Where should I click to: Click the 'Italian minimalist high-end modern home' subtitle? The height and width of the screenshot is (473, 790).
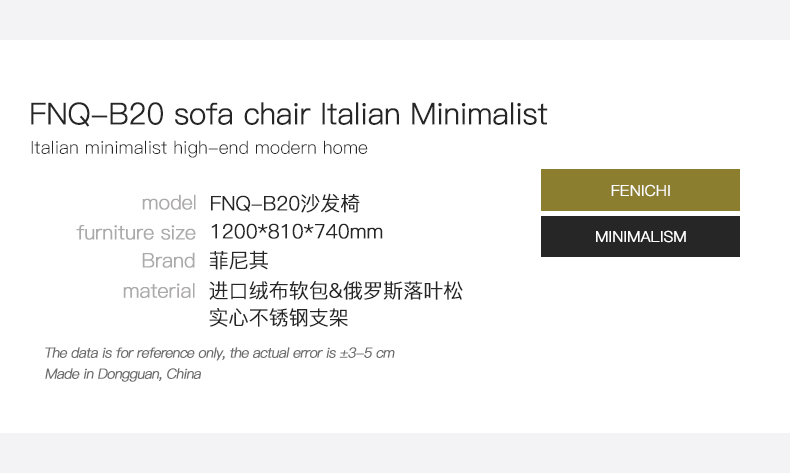coord(199,148)
